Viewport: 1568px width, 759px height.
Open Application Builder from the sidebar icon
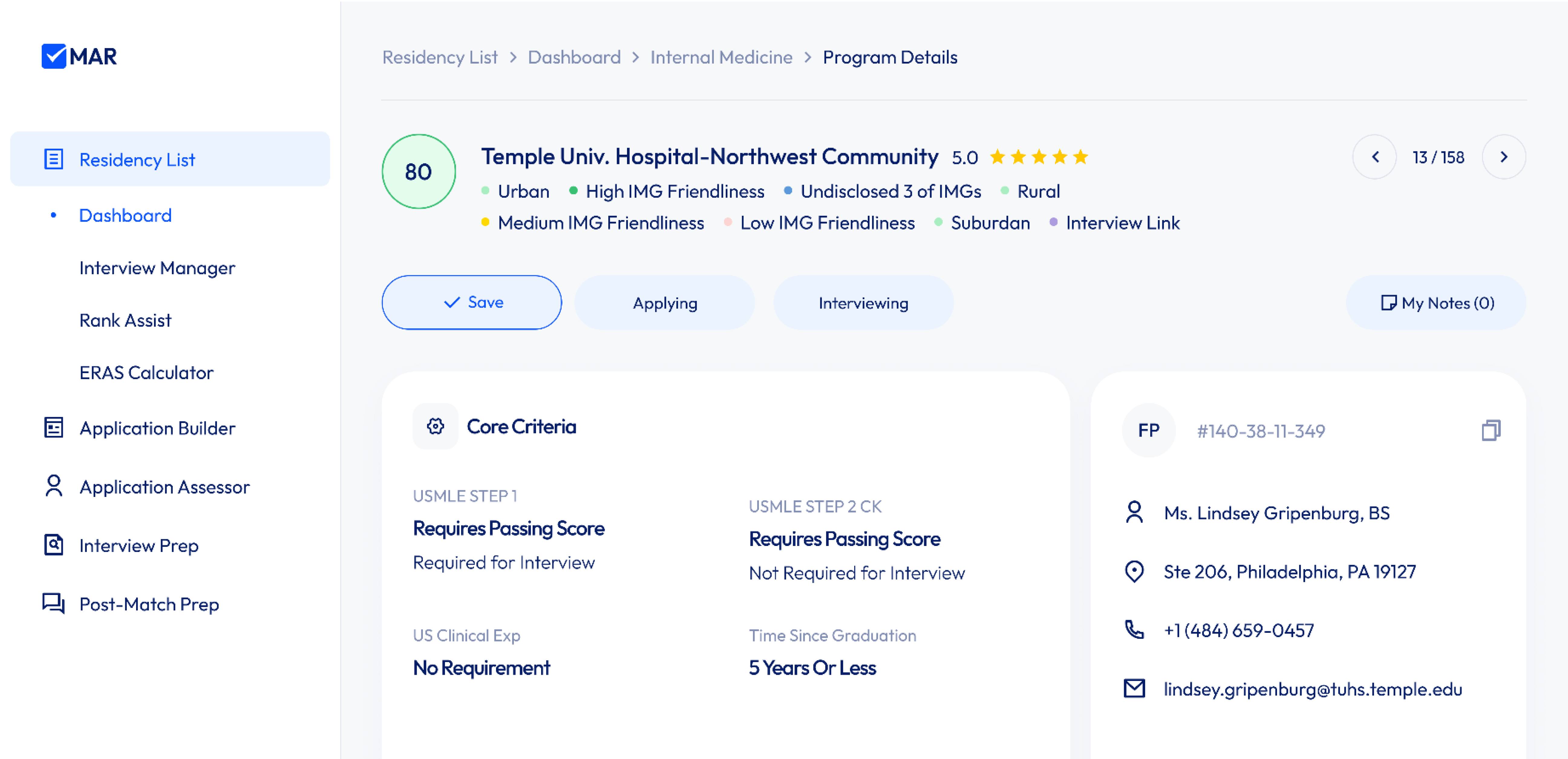coord(54,428)
